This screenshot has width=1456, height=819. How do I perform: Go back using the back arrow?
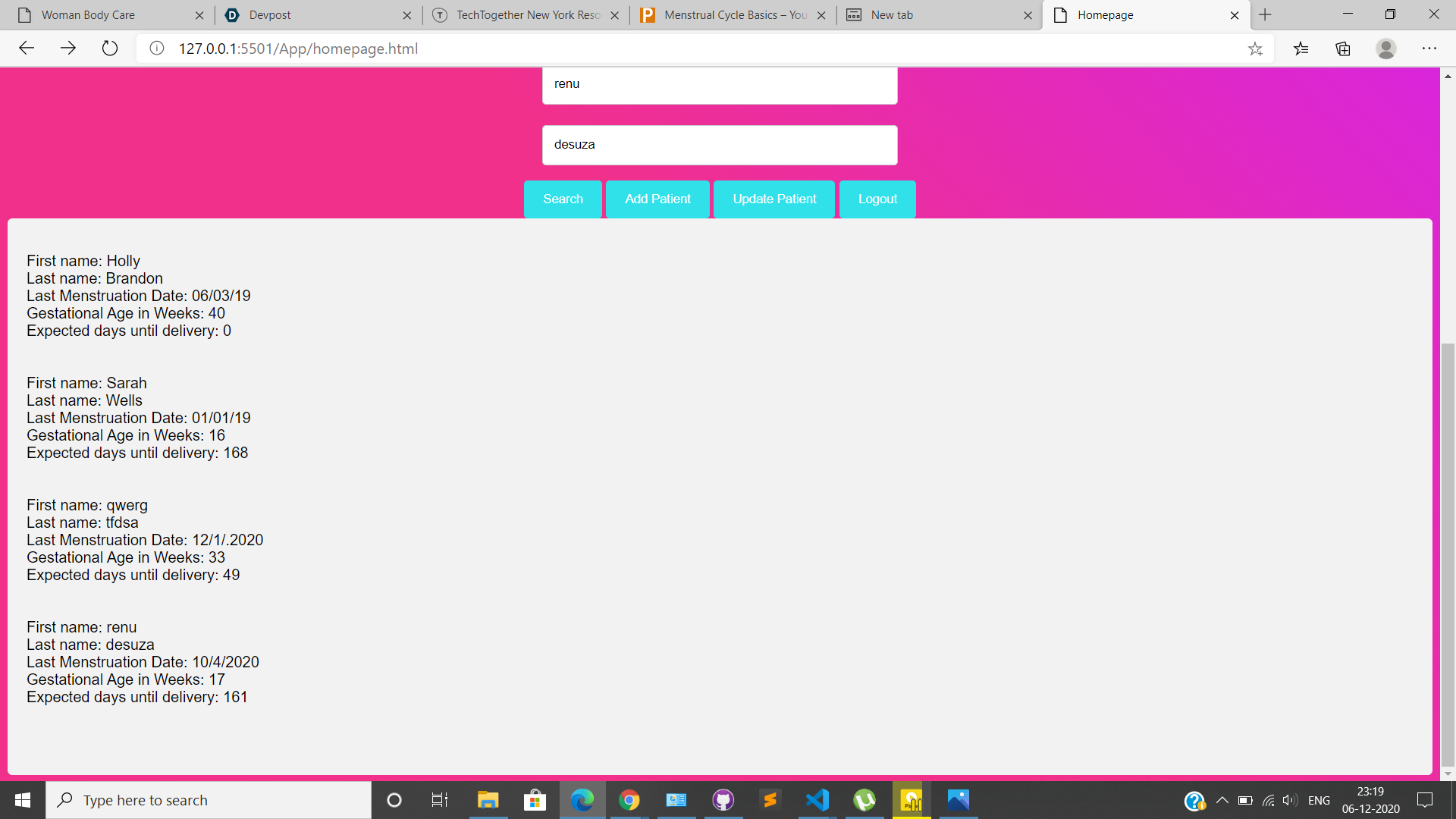tap(27, 49)
